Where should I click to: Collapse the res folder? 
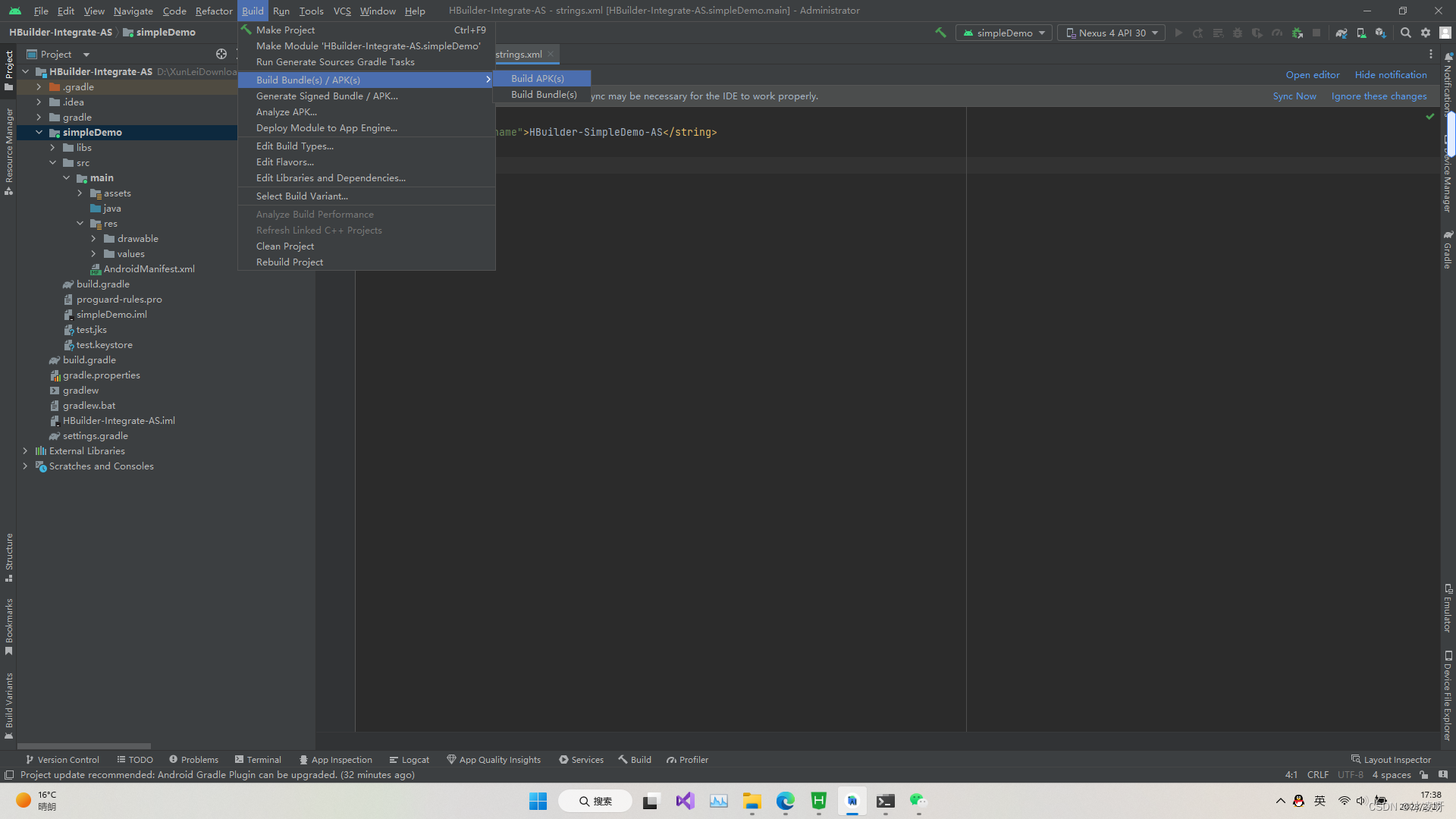80,223
